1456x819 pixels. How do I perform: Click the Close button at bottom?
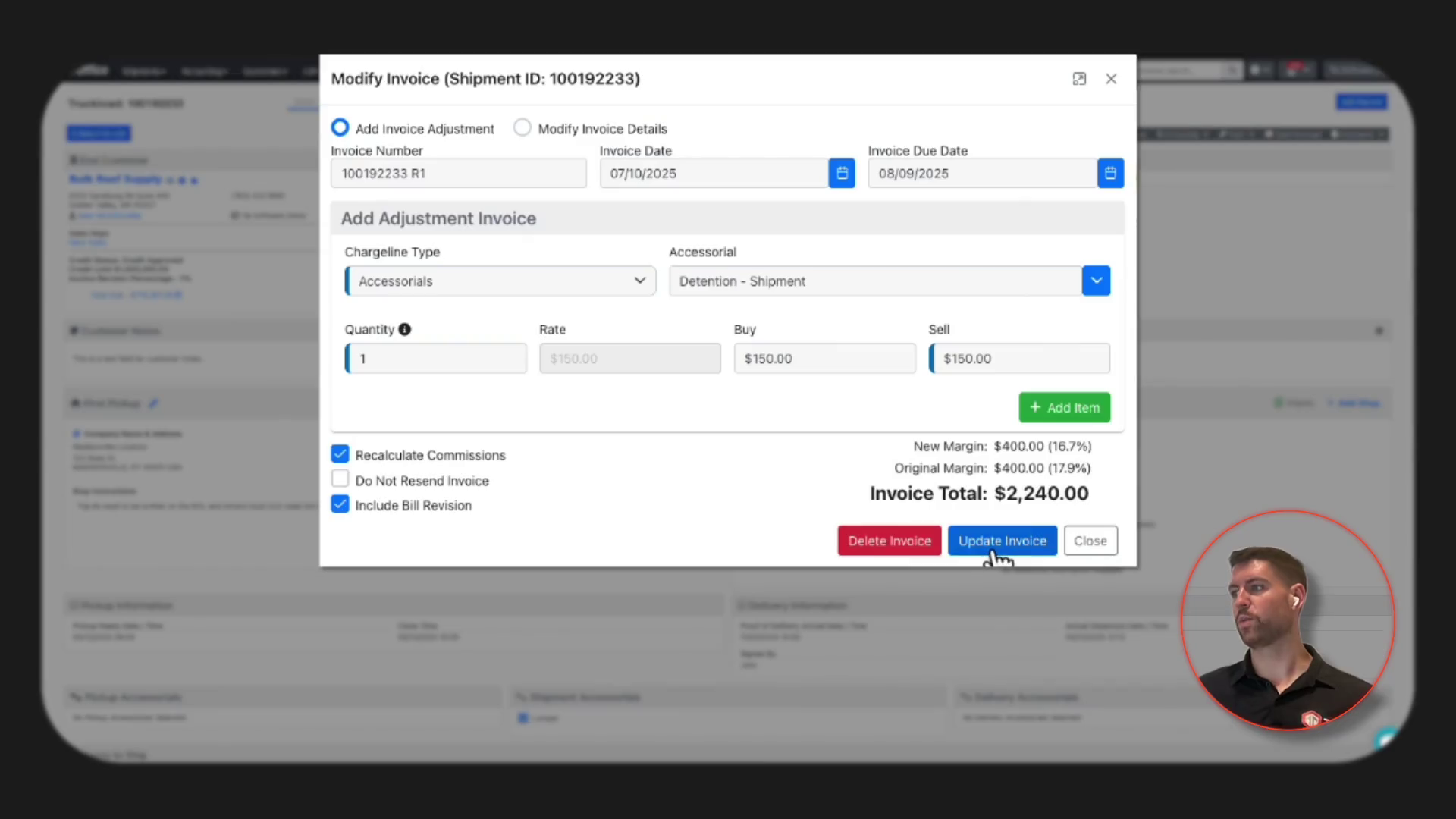coord(1090,541)
